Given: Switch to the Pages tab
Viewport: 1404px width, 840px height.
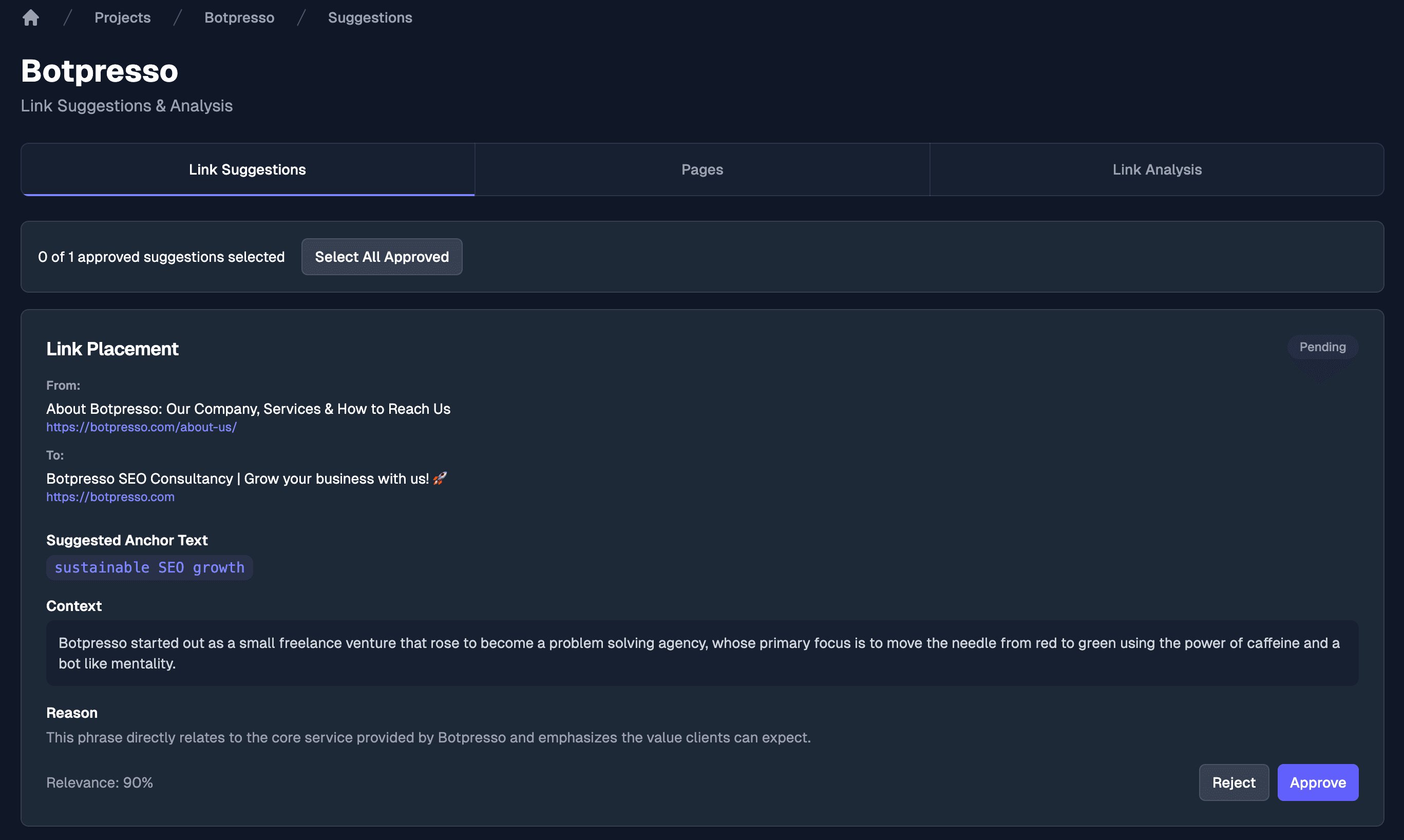Looking at the screenshot, I should (x=702, y=169).
